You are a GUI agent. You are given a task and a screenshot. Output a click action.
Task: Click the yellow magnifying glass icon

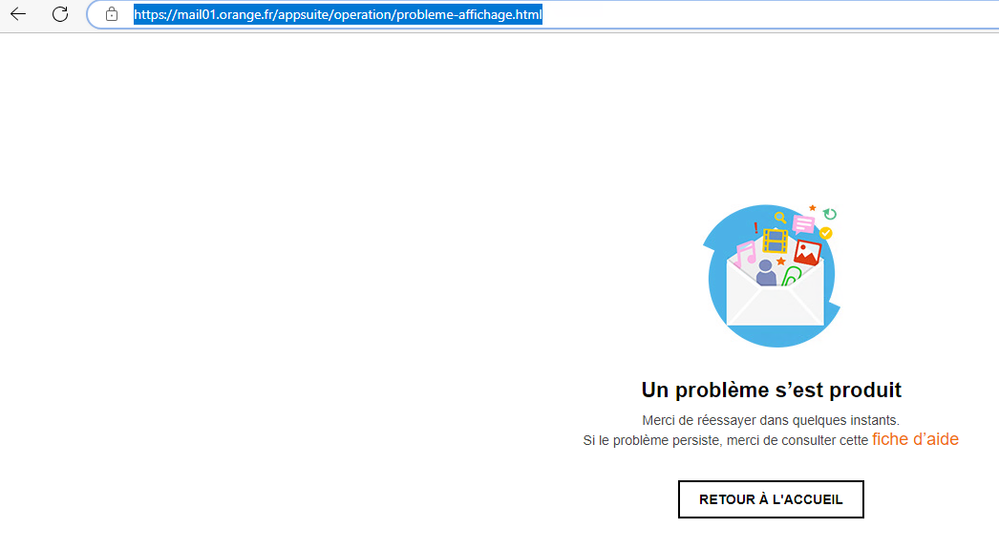point(780,217)
